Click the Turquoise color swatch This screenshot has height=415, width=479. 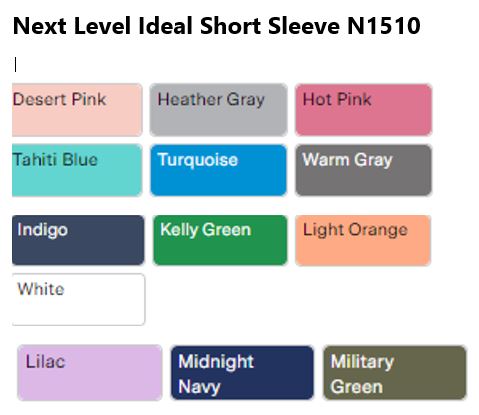218,170
